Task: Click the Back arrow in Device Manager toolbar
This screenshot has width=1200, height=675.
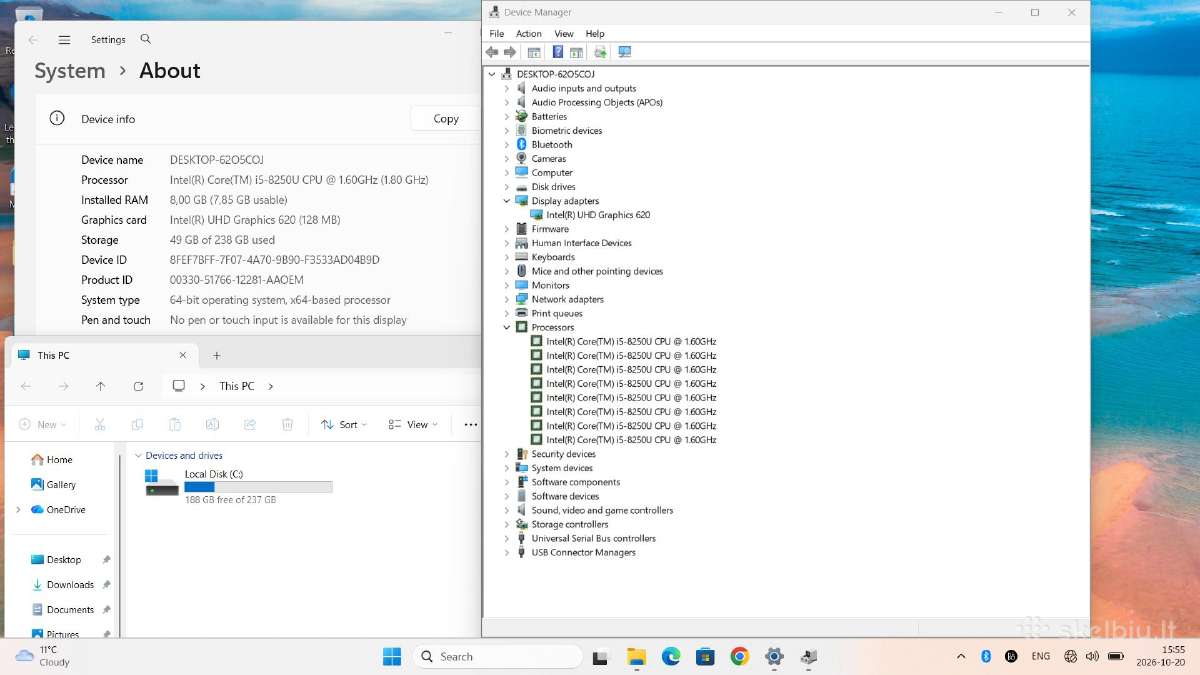Action: click(x=491, y=52)
